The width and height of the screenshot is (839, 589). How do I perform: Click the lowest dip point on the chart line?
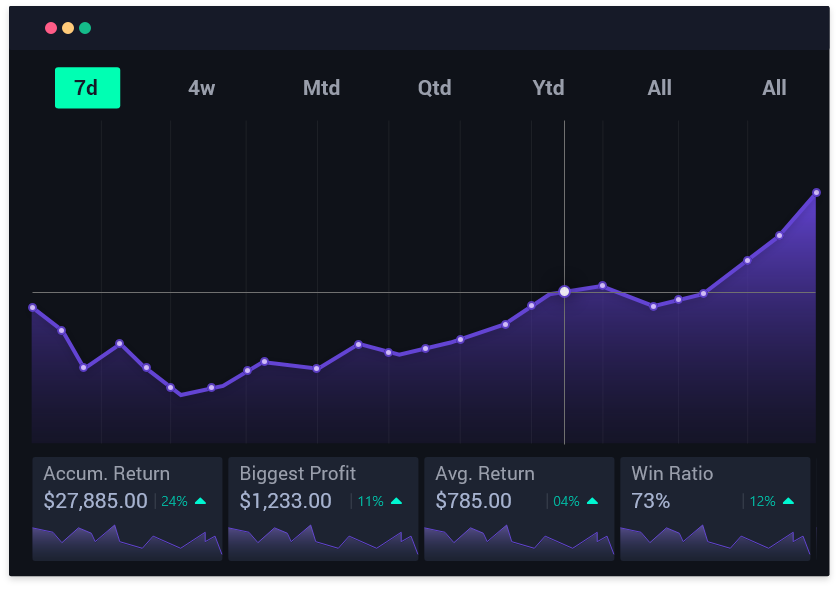click(x=180, y=393)
